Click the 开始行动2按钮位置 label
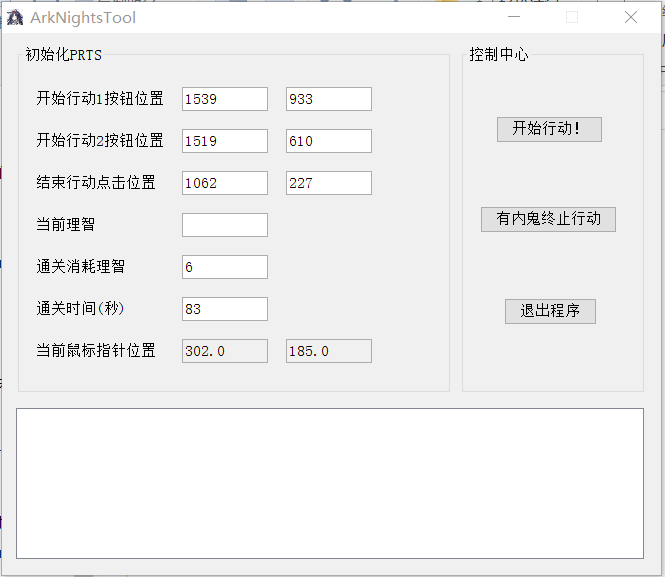 point(100,140)
